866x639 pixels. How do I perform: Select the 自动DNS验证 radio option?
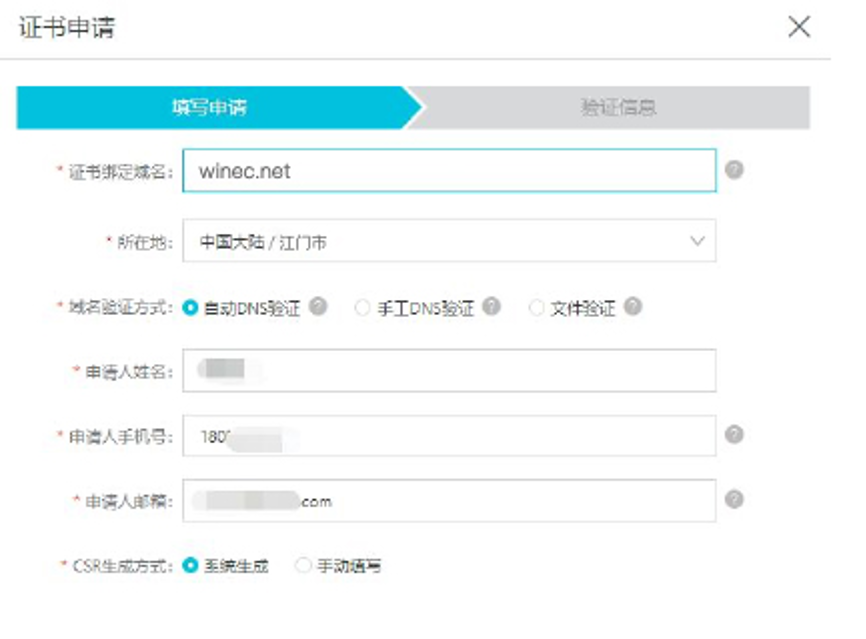[x=190, y=308]
